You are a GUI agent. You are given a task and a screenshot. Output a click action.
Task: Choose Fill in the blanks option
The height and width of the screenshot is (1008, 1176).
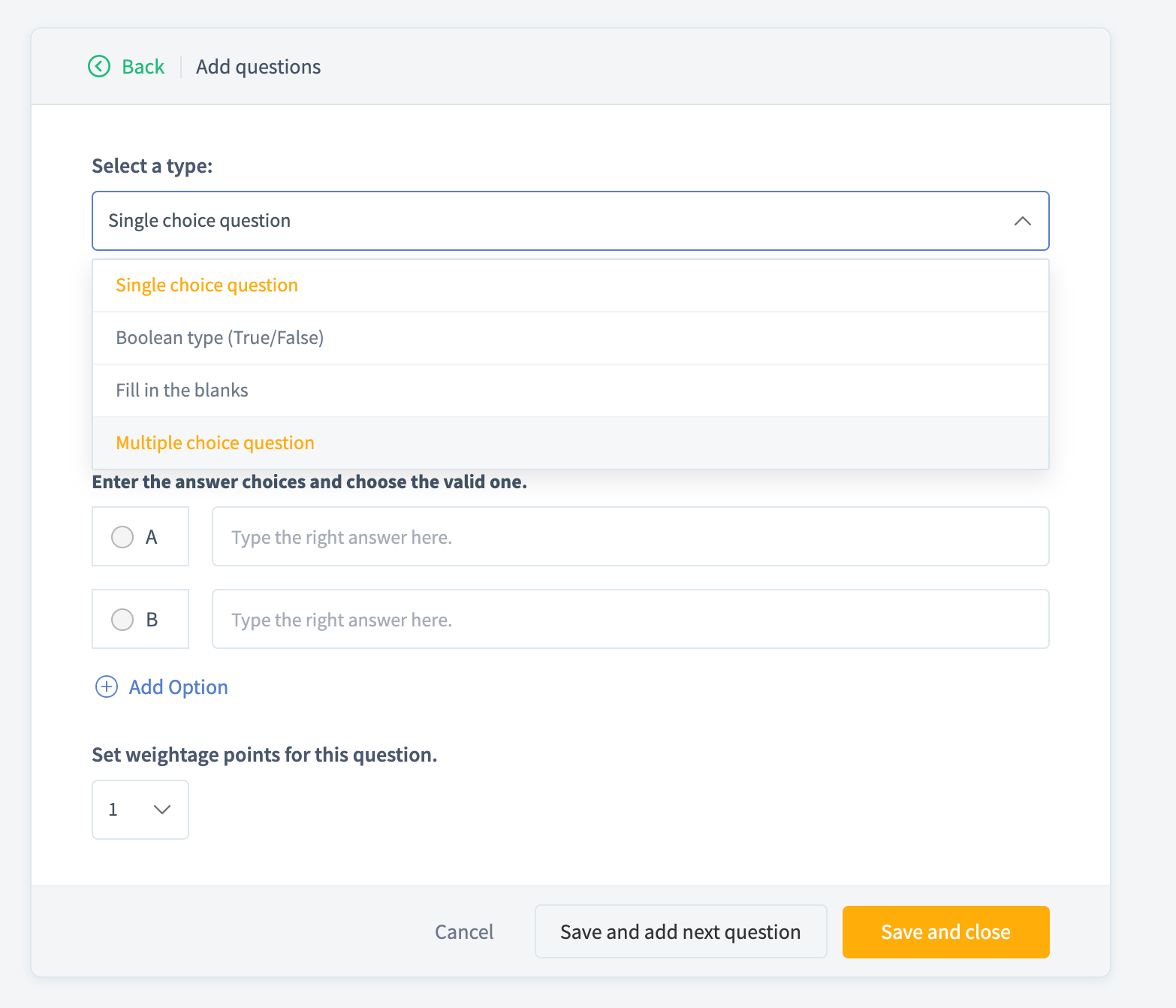pos(182,391)
